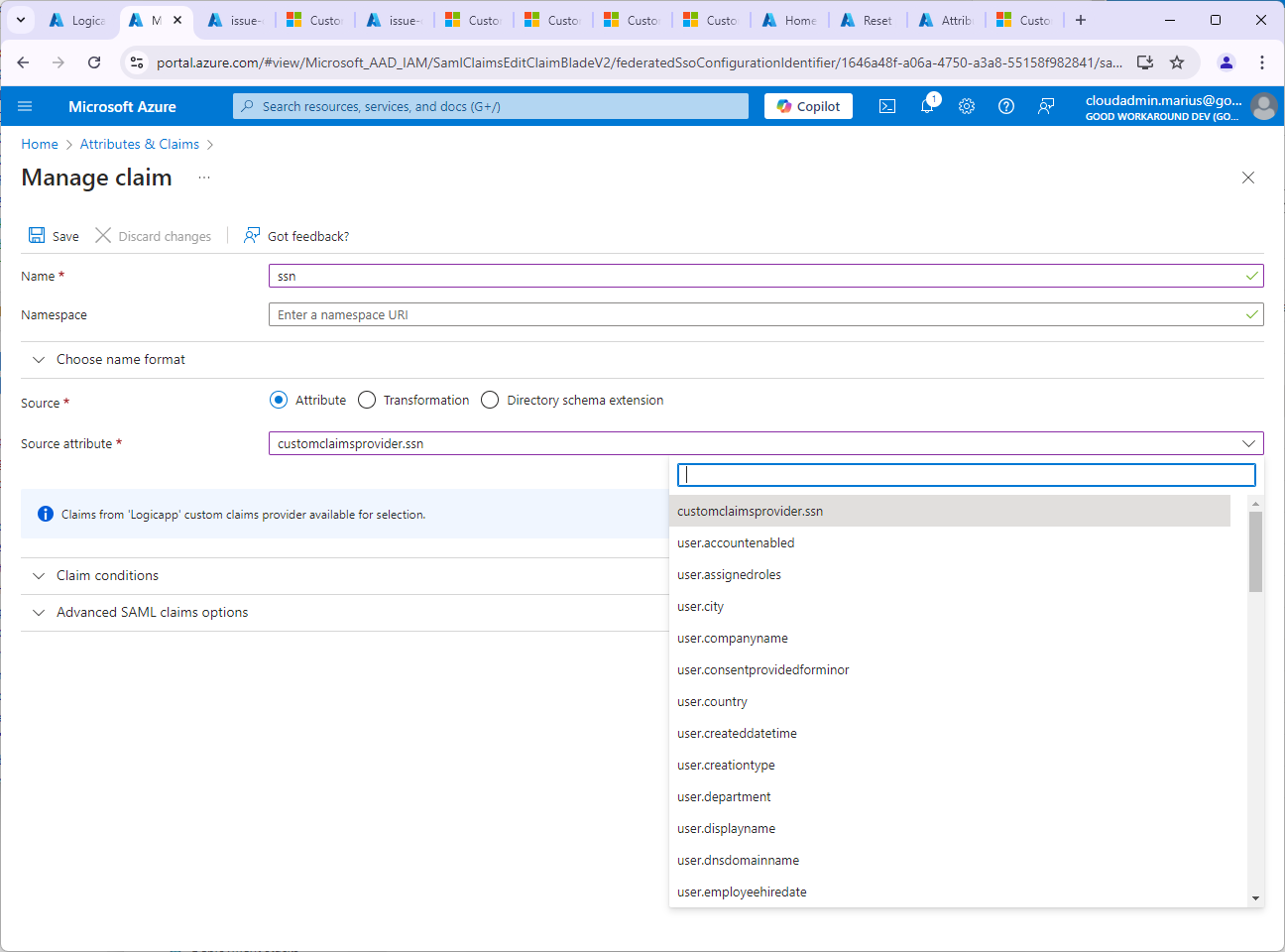Screen dimensions: 1285x952
Task: Click the Namespace URI input field
Action: pyautogui.click(x=754, y=314)
